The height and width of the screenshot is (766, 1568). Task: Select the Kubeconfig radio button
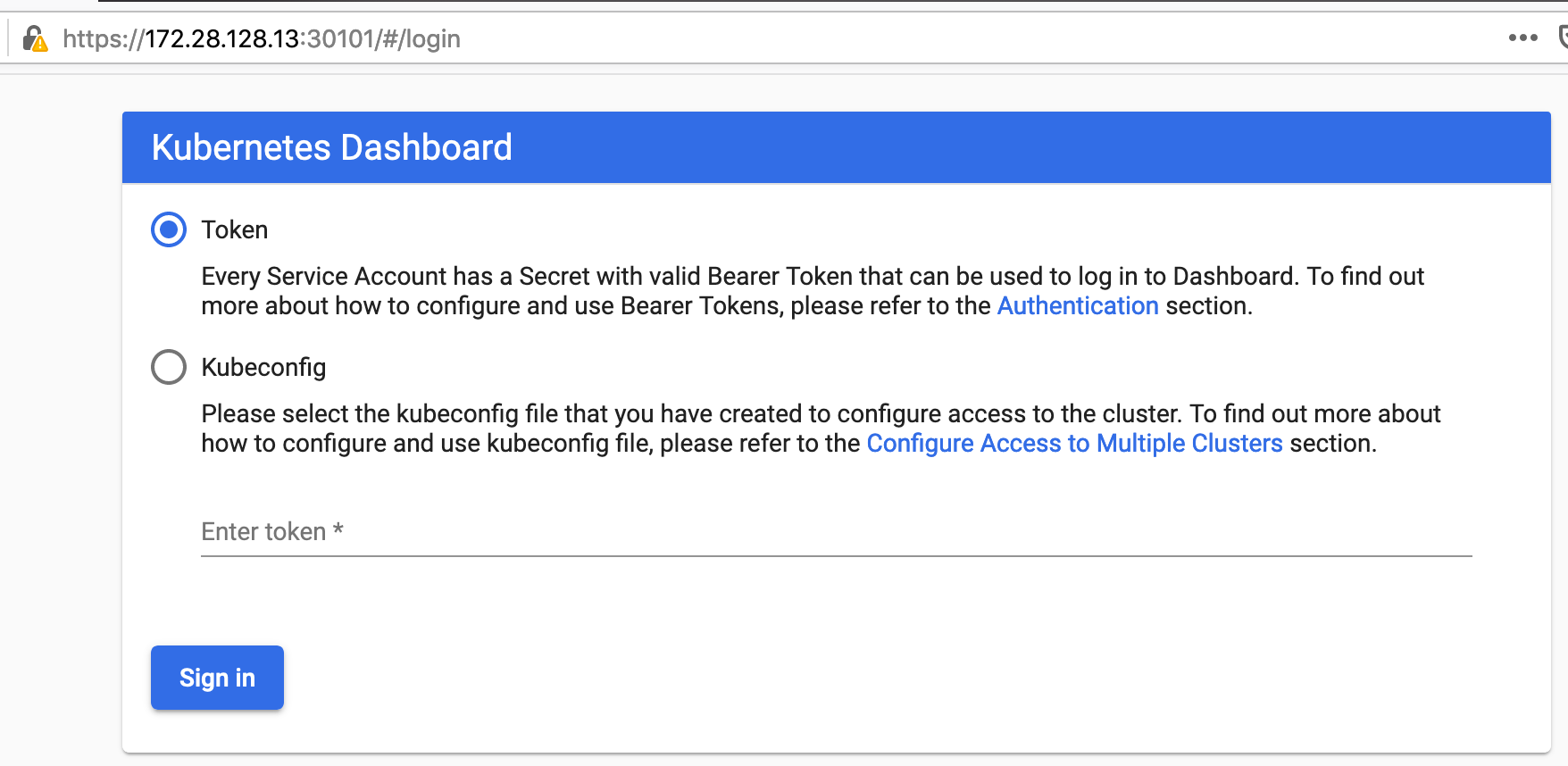(x=169, y=367)
